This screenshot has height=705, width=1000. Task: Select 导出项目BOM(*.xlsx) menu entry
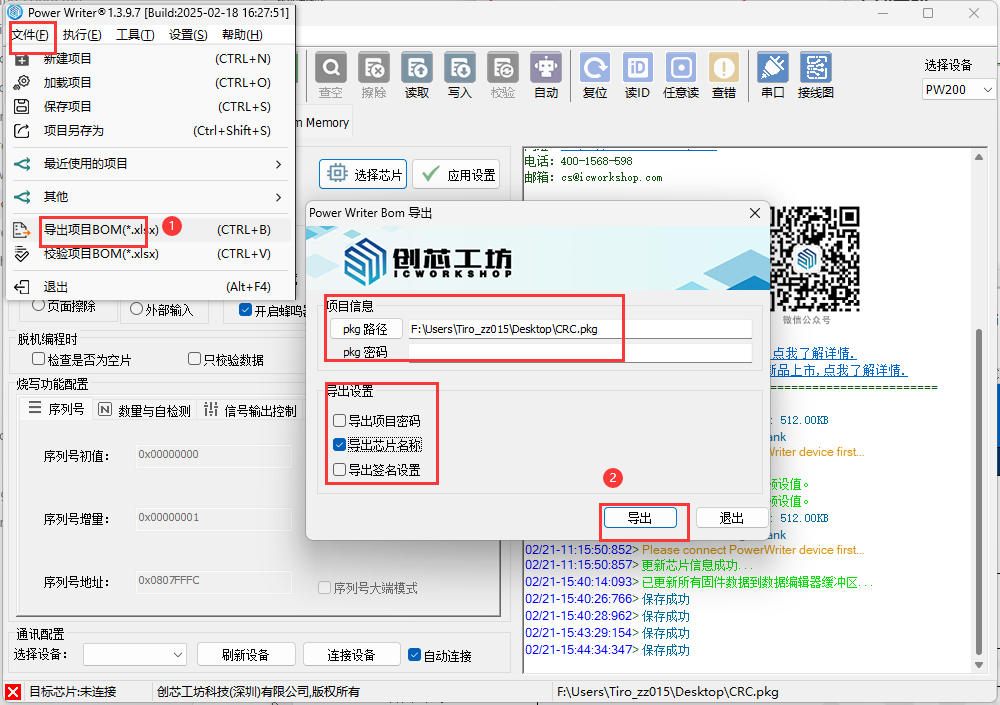pos(151,230)
